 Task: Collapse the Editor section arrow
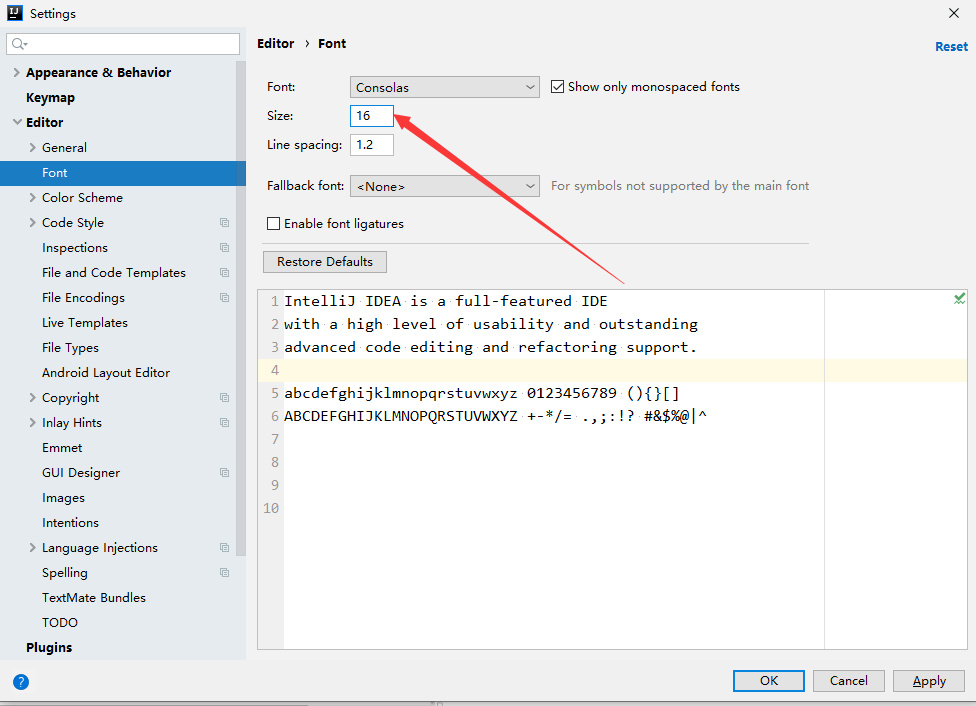pyautogui.click(x=17, y=122)
